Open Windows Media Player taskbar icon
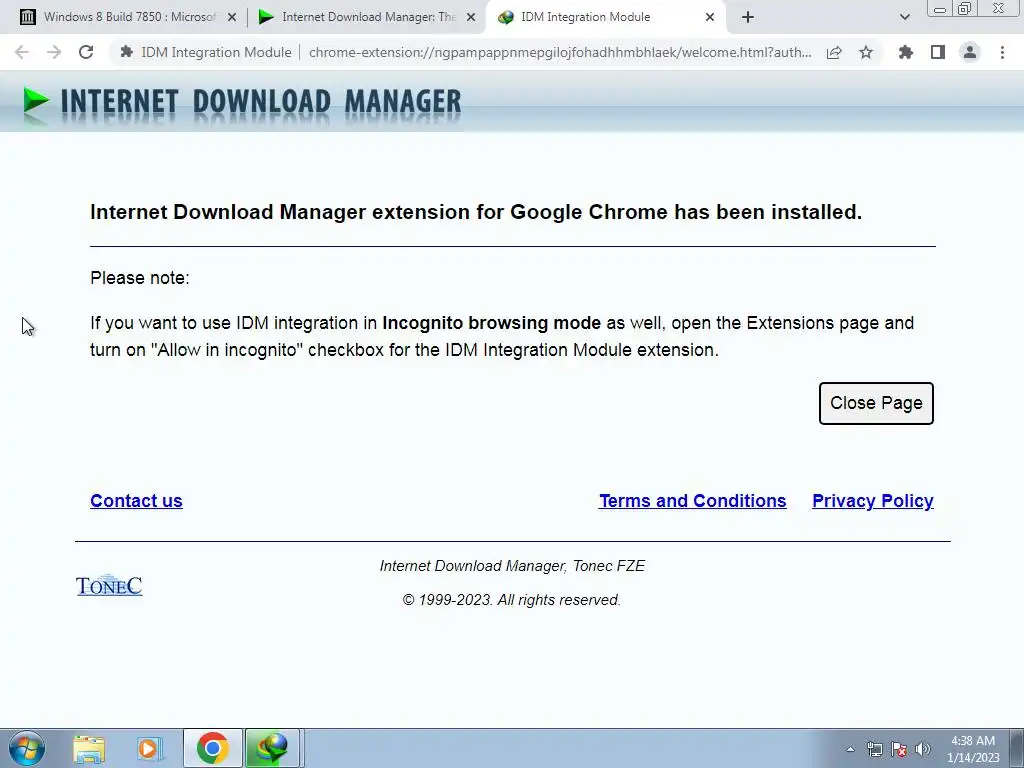 coord(150,748)
